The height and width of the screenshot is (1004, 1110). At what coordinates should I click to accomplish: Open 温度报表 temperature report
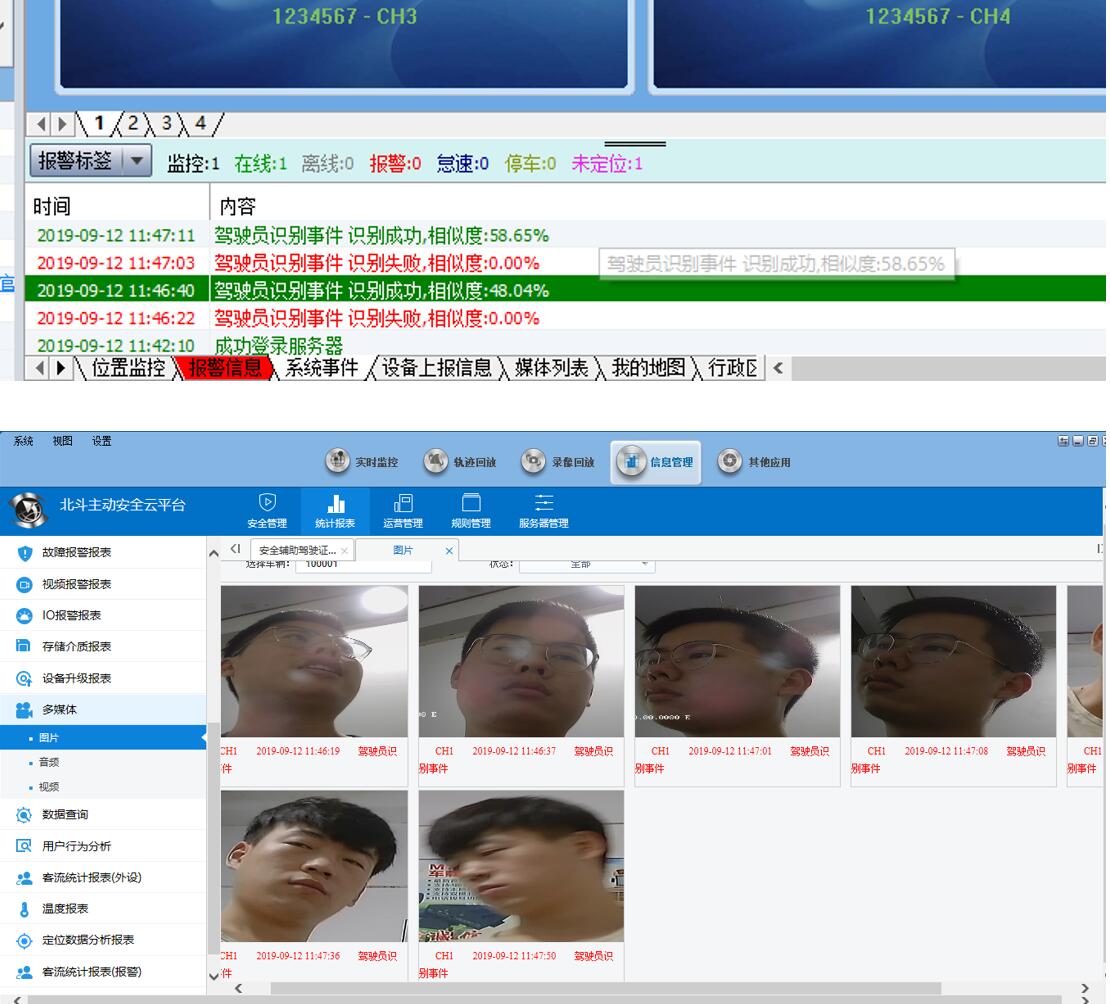pos(65,908)
